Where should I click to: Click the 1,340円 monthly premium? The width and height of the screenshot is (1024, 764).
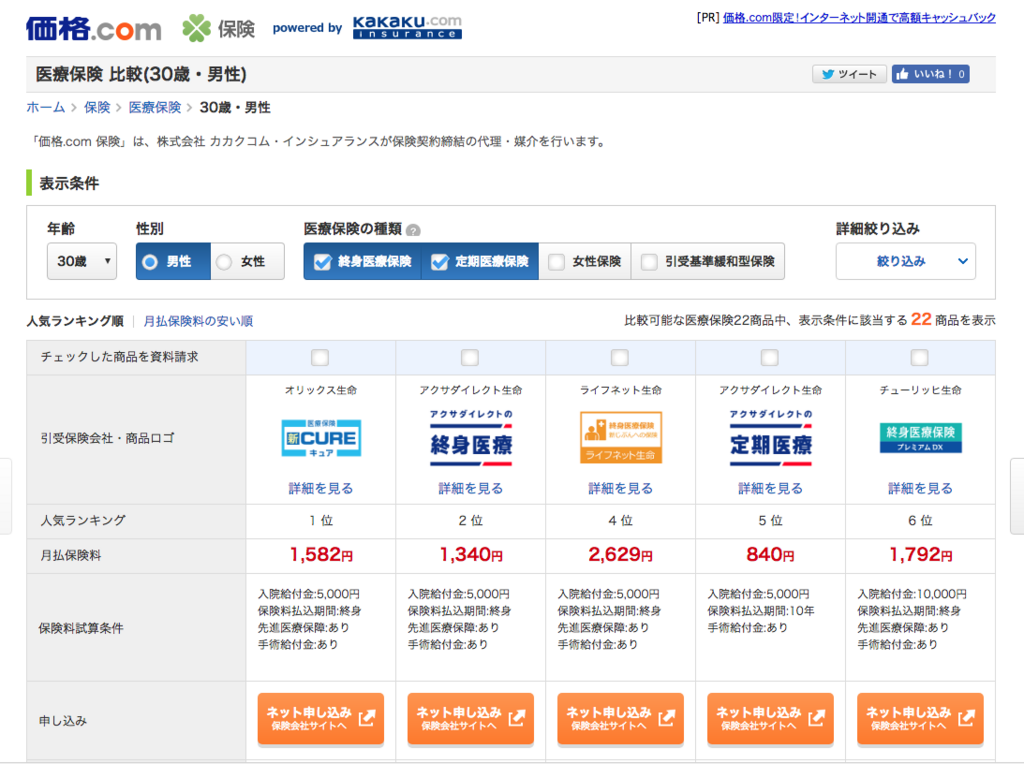pyautogui.click(x=471, y=555)
